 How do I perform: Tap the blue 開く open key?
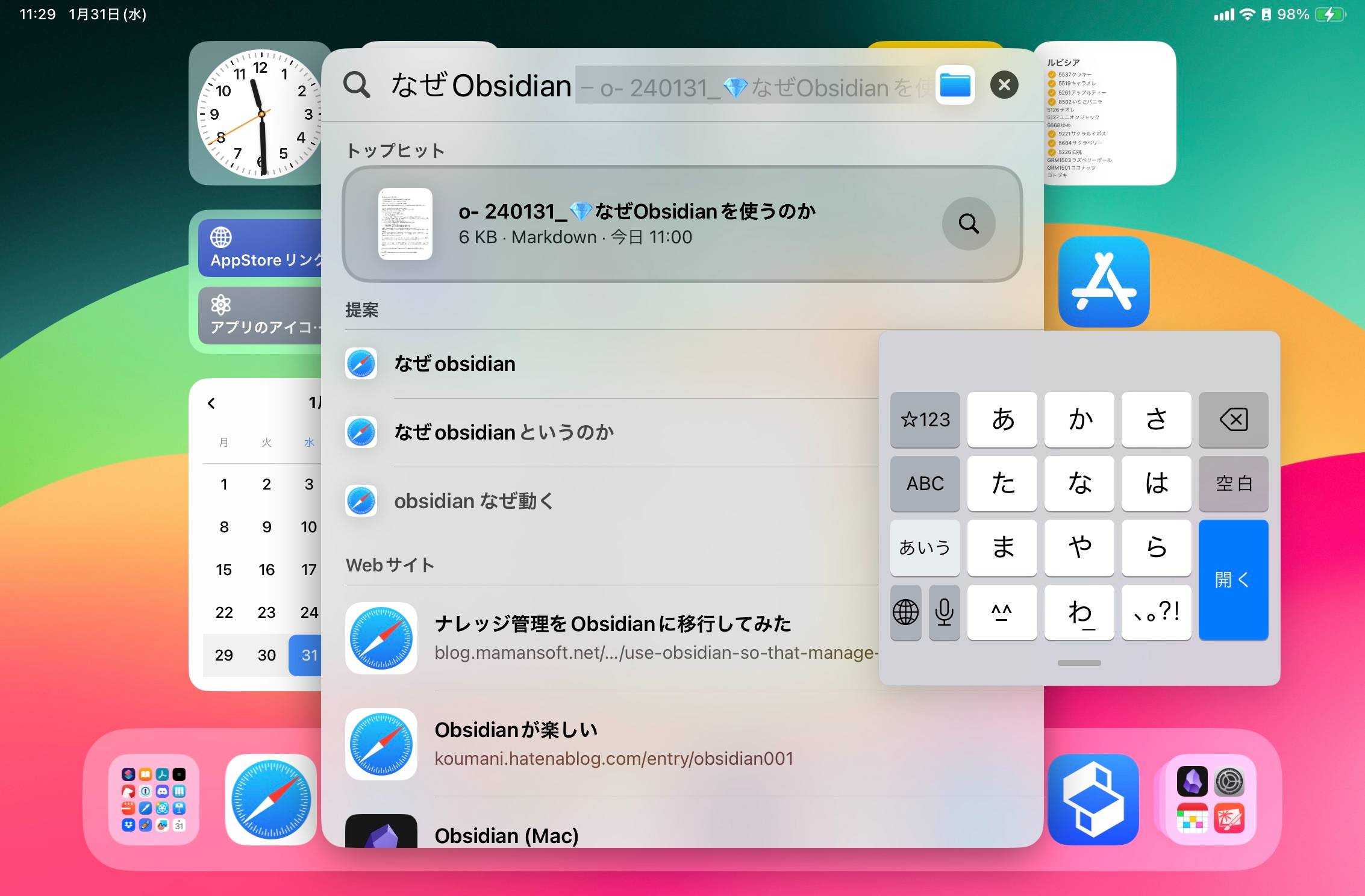coord(1234,580)
